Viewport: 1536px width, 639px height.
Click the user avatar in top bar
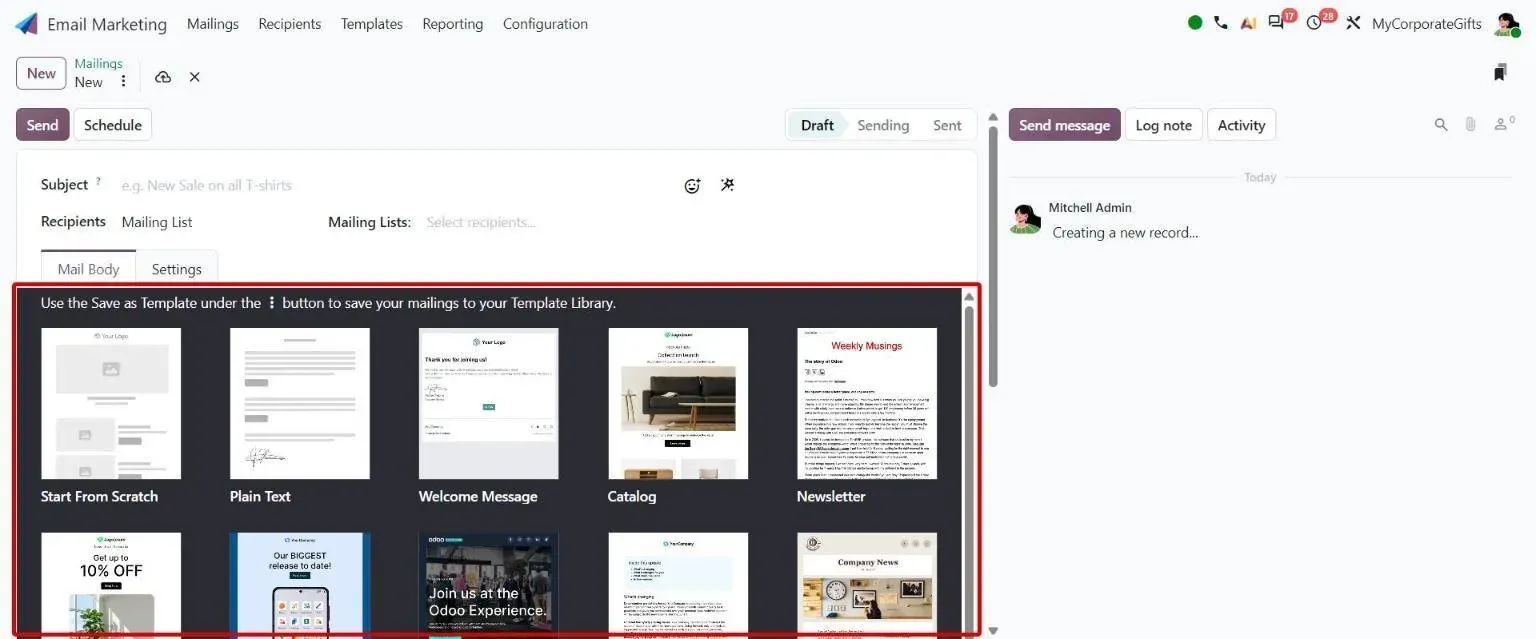point(1506,24)
